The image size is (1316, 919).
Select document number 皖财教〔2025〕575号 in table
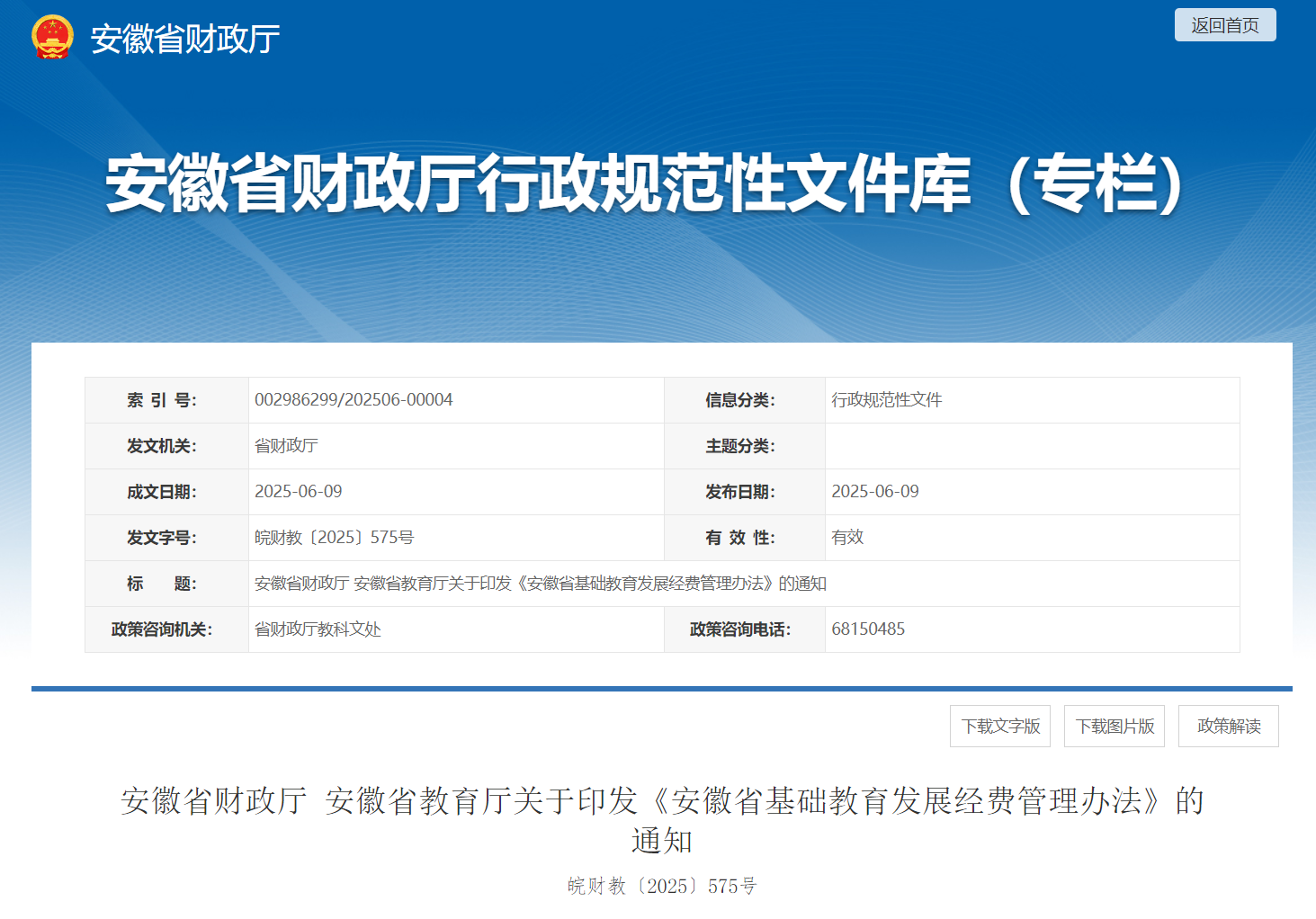[335, 538]
